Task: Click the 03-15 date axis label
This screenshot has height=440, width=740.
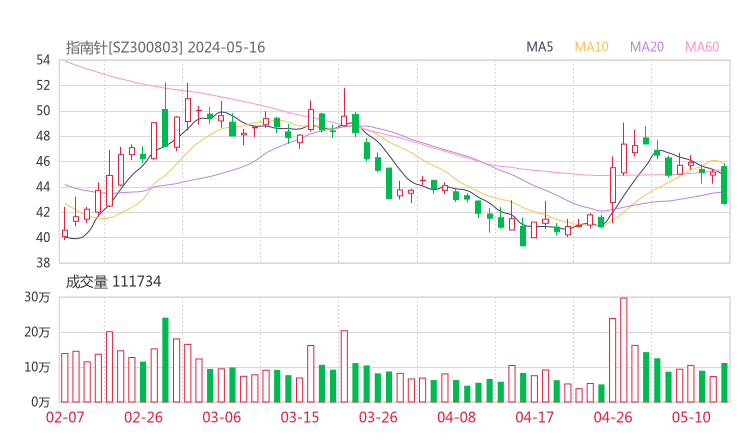Action: pyautogui.click(x=300, y=417)
